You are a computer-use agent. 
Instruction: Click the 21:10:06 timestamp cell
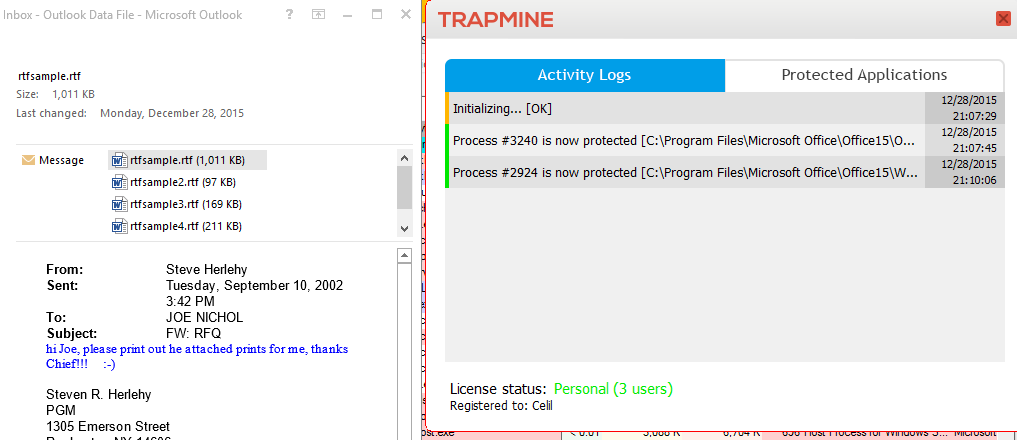[x=964, y=173]
